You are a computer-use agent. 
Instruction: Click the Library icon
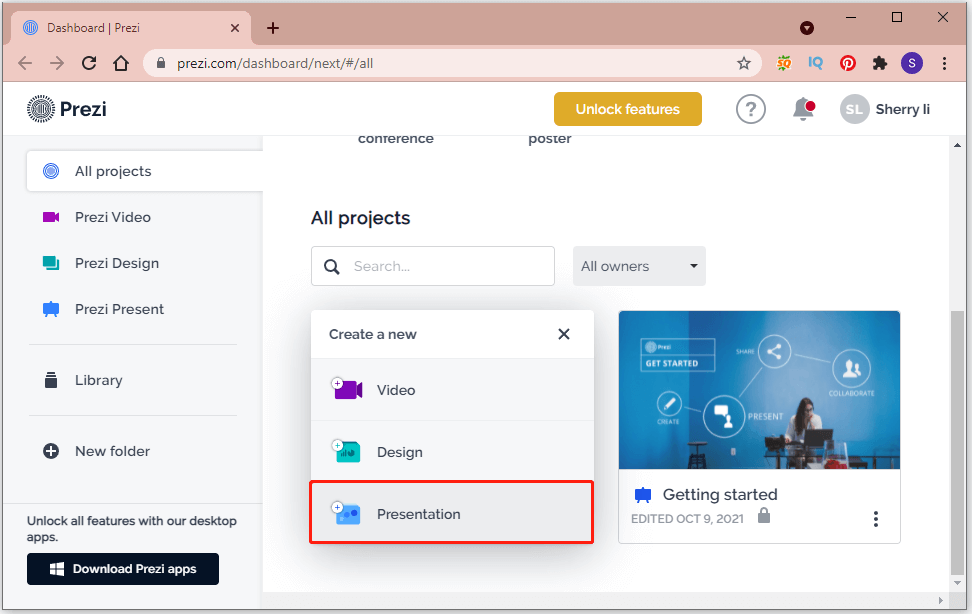pos(51,380)
